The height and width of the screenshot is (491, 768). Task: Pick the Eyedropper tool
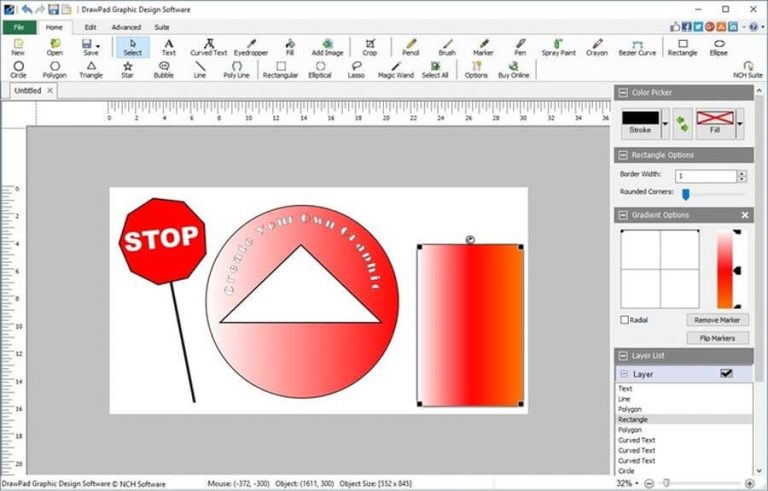[x=251, y=47]
